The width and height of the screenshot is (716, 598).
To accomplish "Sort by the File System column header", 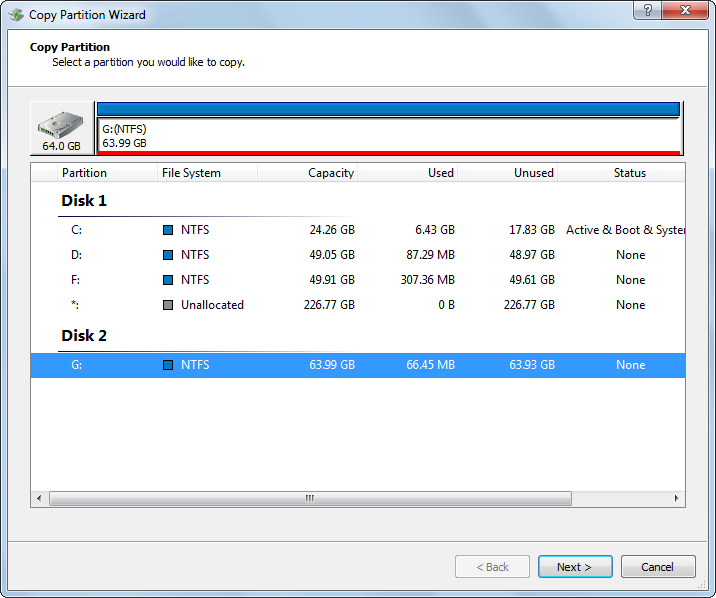I will (x=207, y=173).
